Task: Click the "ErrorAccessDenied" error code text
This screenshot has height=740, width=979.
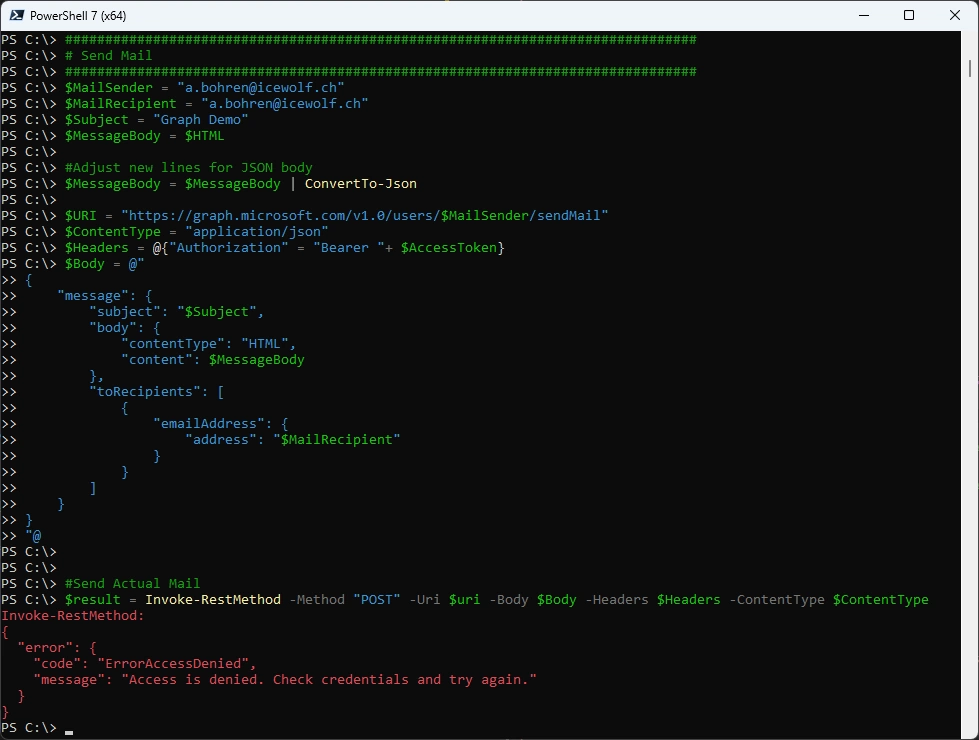Action: click(x=175, y=663)
